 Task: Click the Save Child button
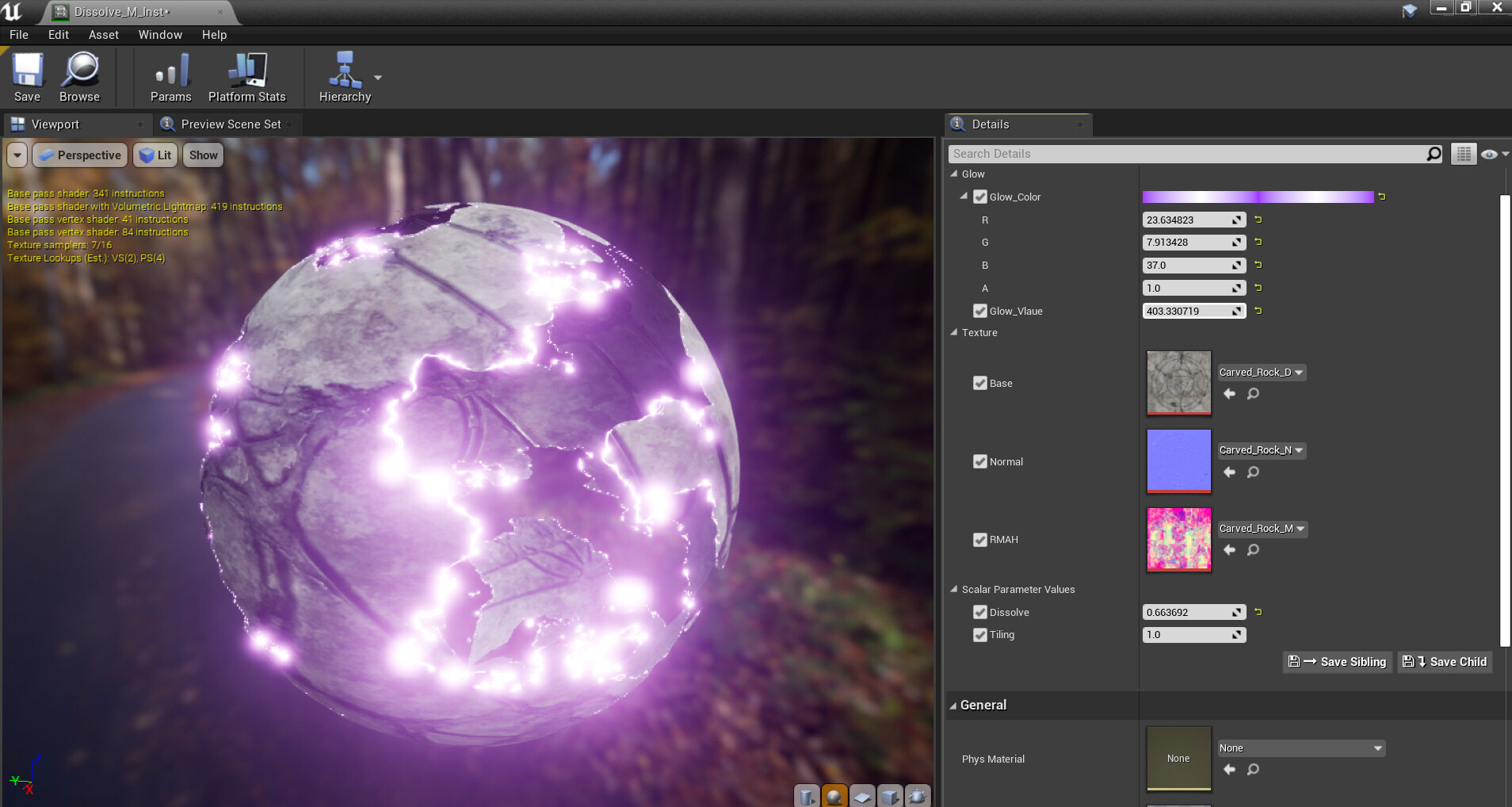1444,662
